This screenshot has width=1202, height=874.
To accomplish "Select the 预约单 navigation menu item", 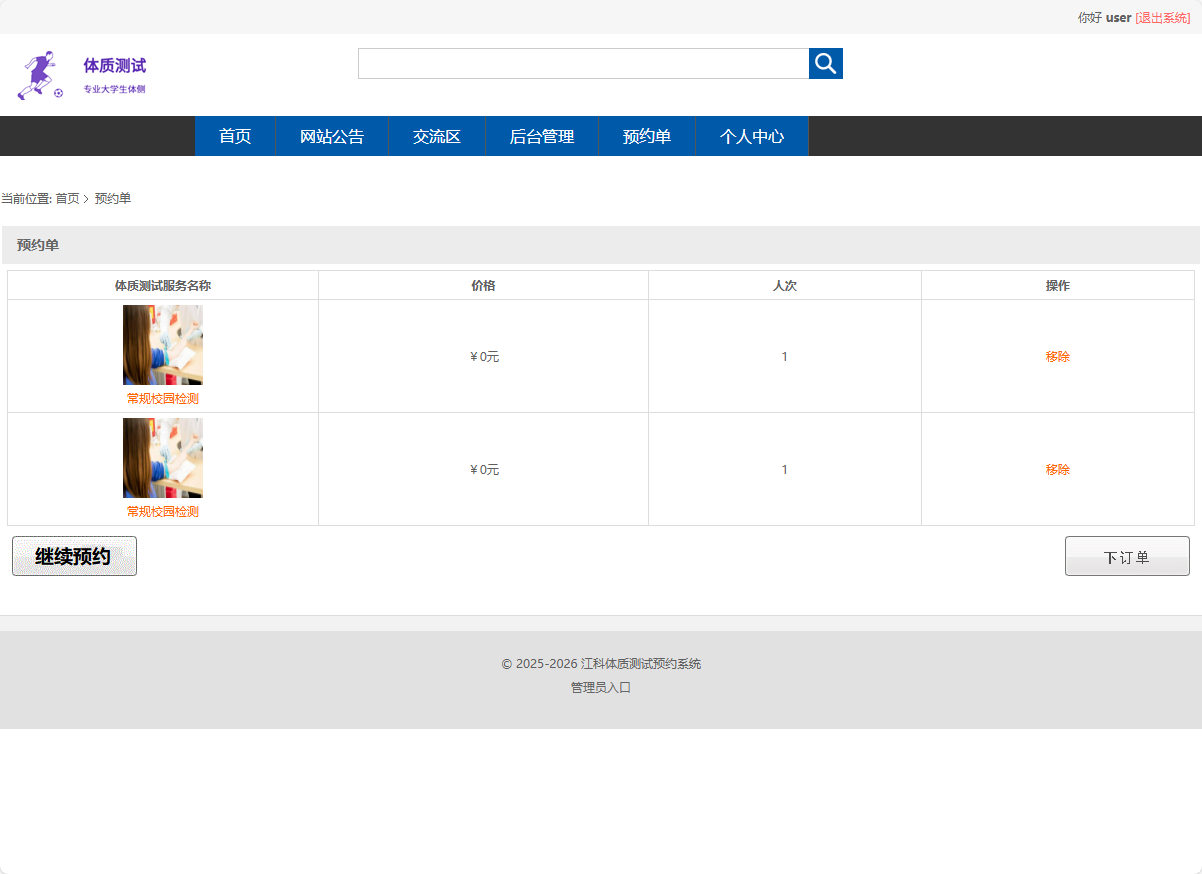I will [x=647, y=136].
